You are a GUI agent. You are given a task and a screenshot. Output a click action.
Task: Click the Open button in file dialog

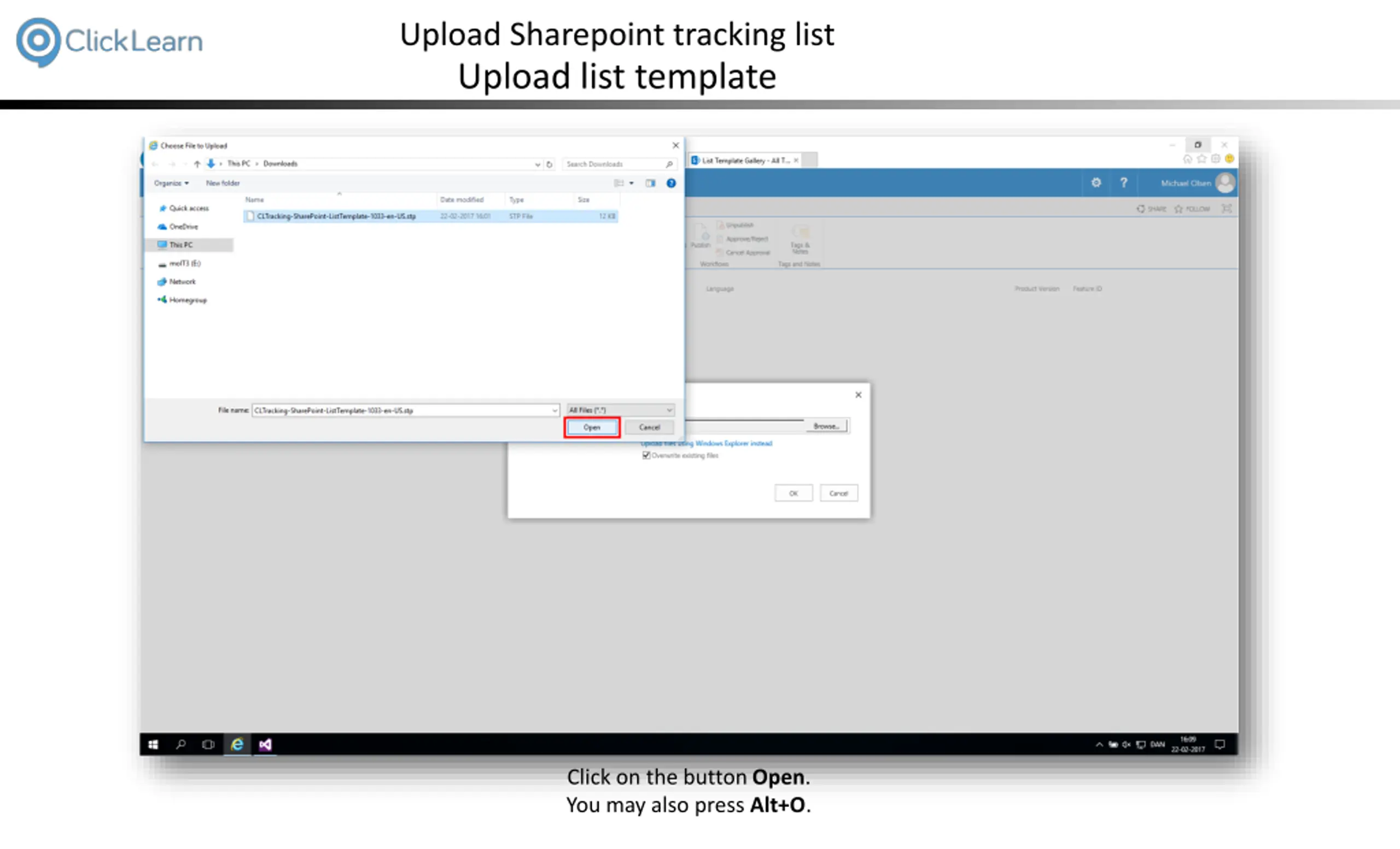pos(592,427)
